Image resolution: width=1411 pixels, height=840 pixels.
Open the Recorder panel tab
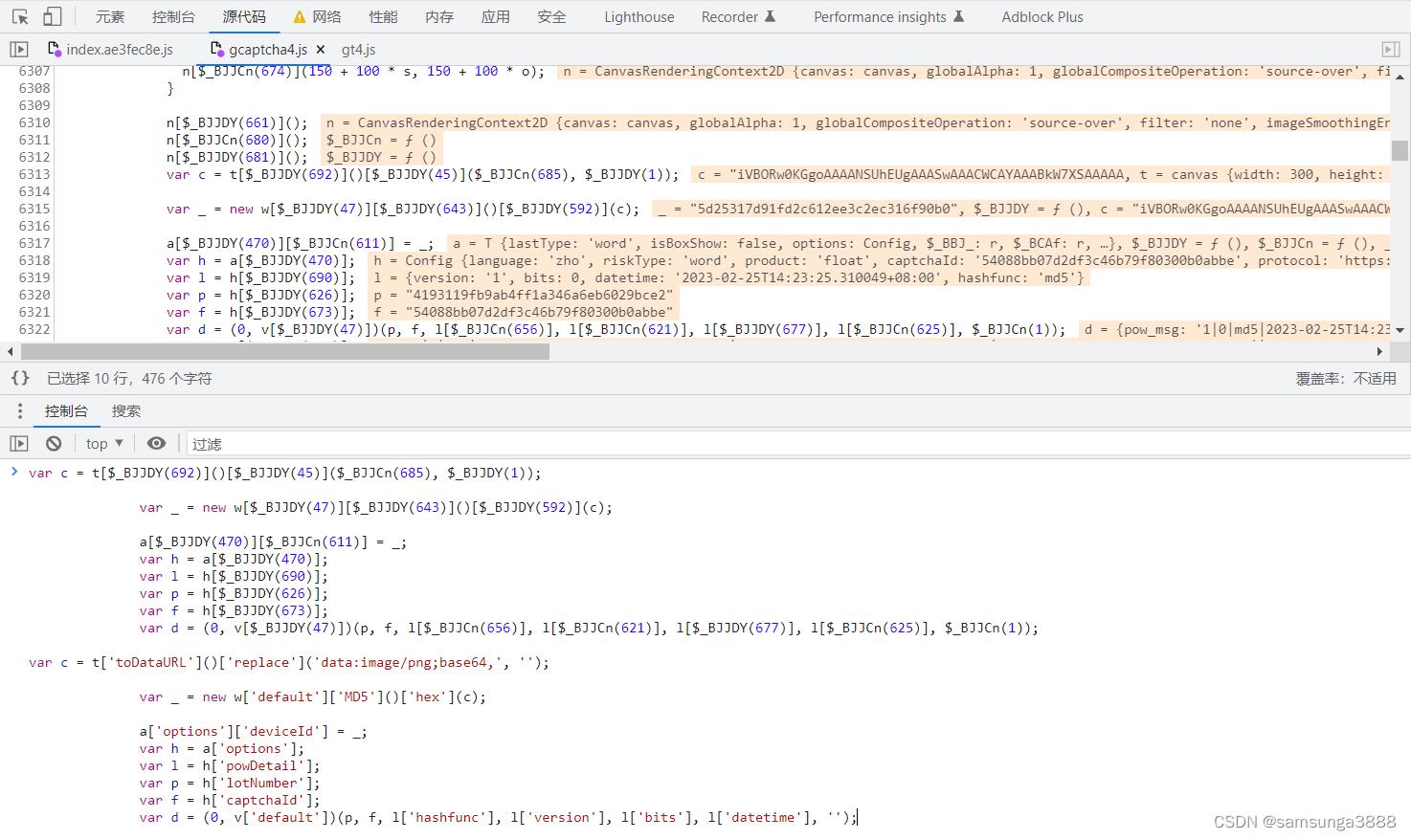(x=738, y=16)
